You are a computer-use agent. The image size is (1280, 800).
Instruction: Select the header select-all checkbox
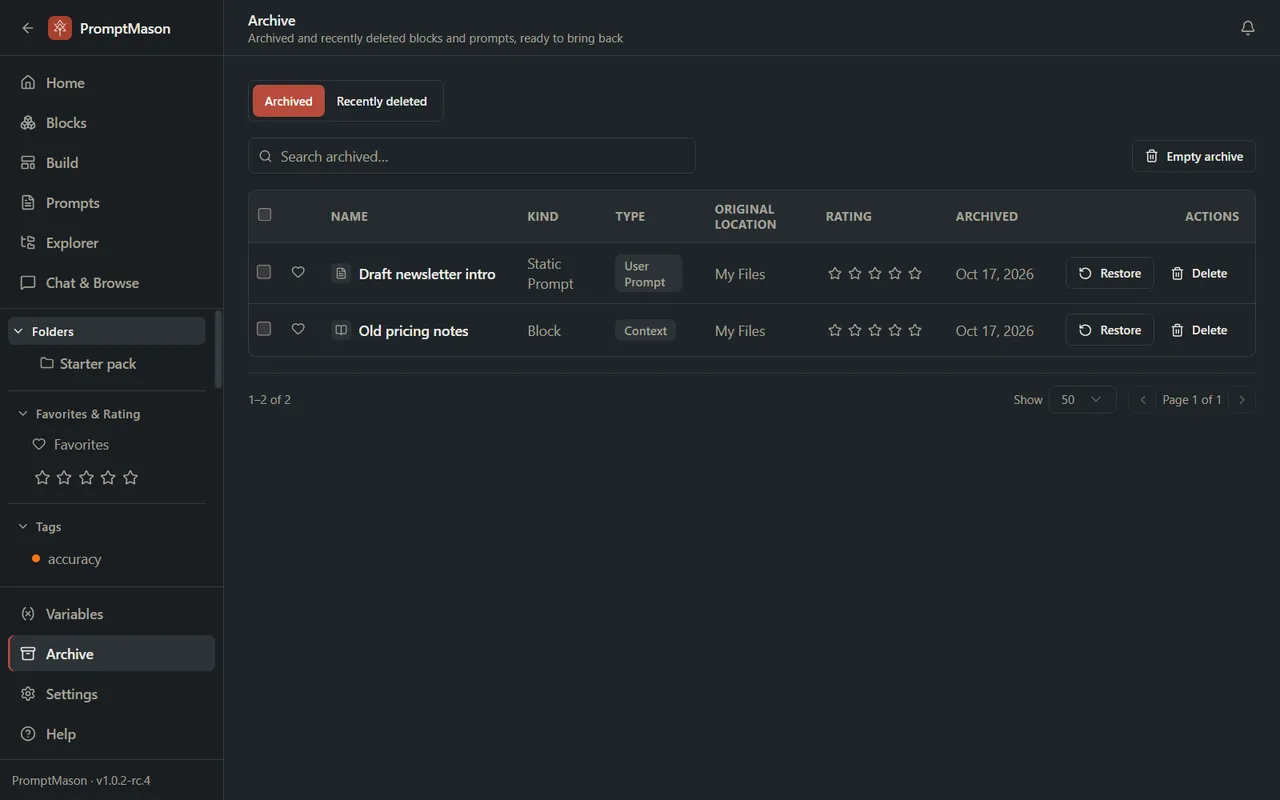pyautogui.click(x=265, y=214)
